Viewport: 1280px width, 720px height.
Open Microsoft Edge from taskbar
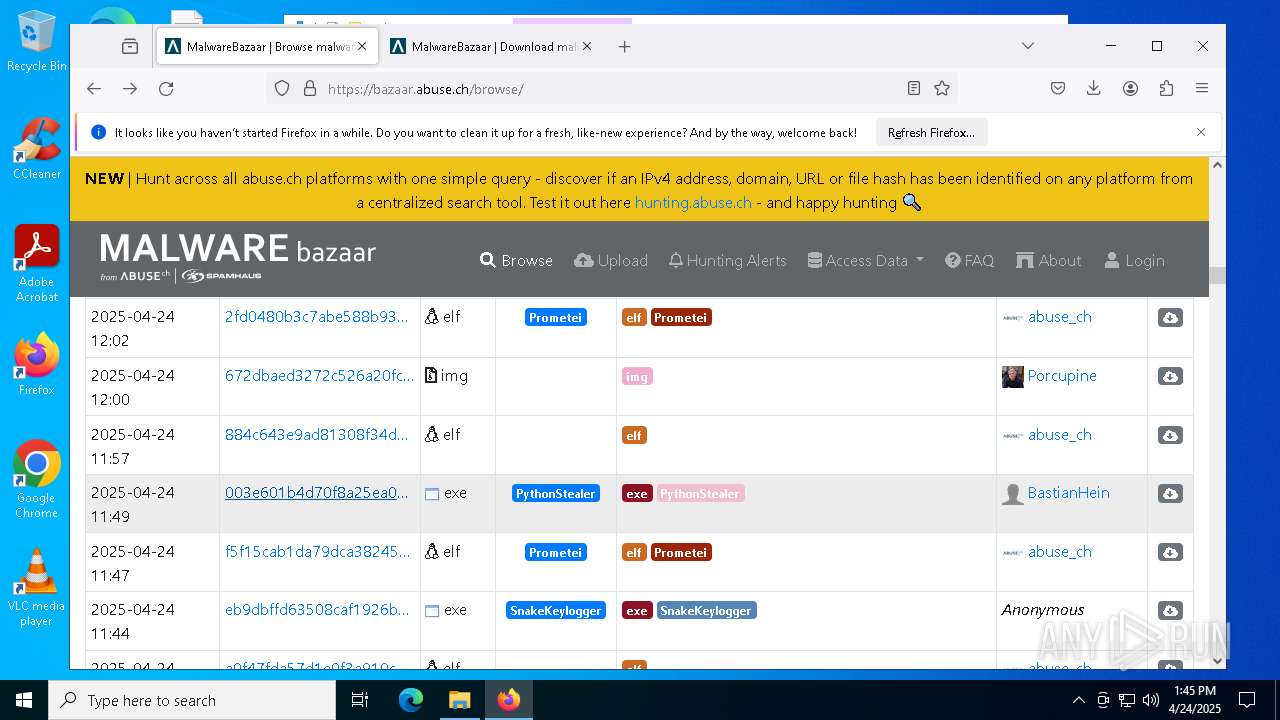(x=411, y=700)
